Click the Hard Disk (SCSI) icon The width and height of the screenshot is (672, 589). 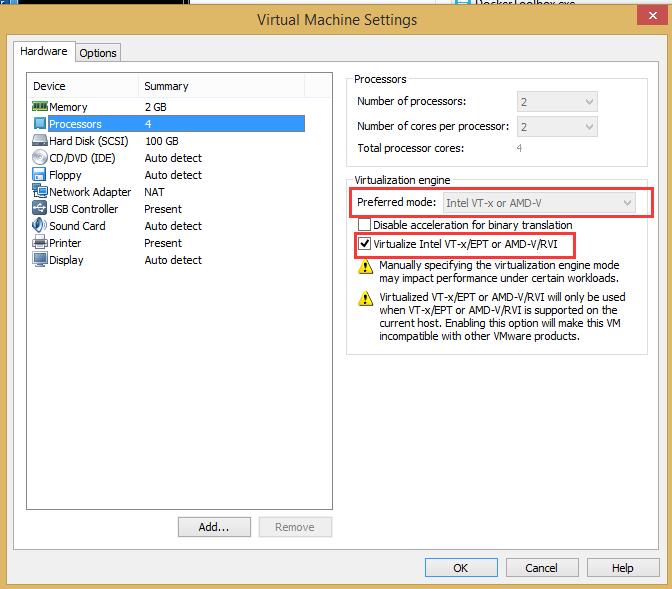[x=40, y=140]
